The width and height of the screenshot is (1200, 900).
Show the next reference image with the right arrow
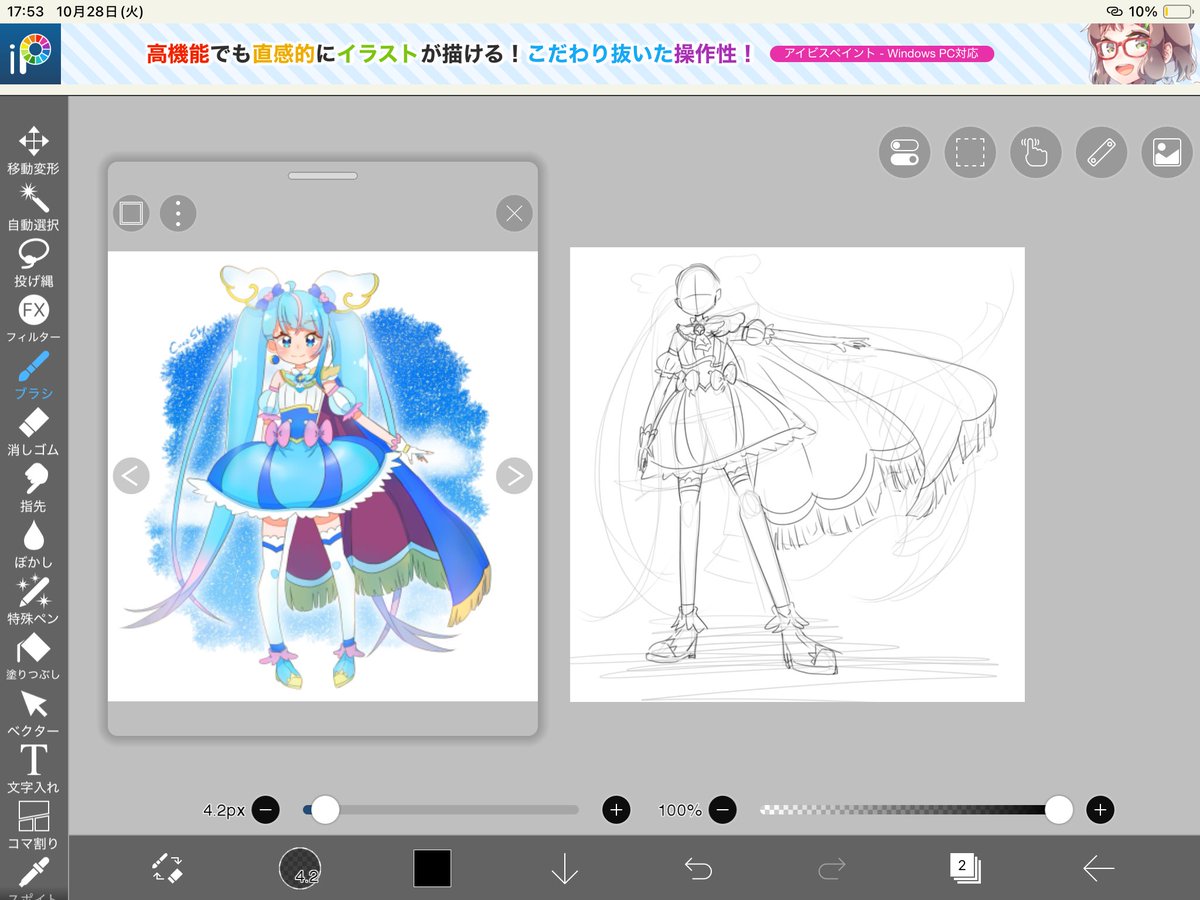[x=514, y=475]
